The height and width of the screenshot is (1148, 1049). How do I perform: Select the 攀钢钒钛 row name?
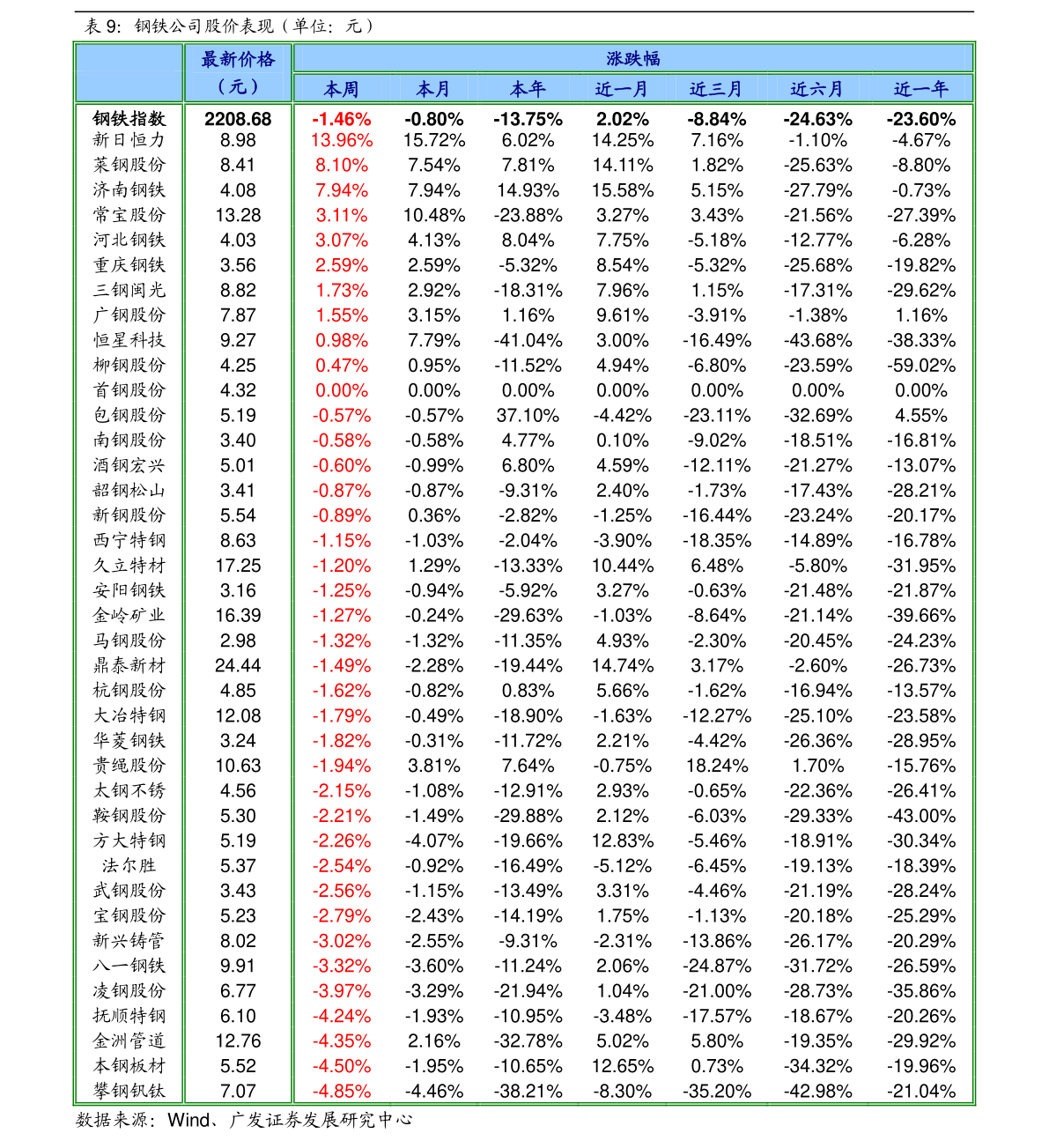[x=129, y=1091]
